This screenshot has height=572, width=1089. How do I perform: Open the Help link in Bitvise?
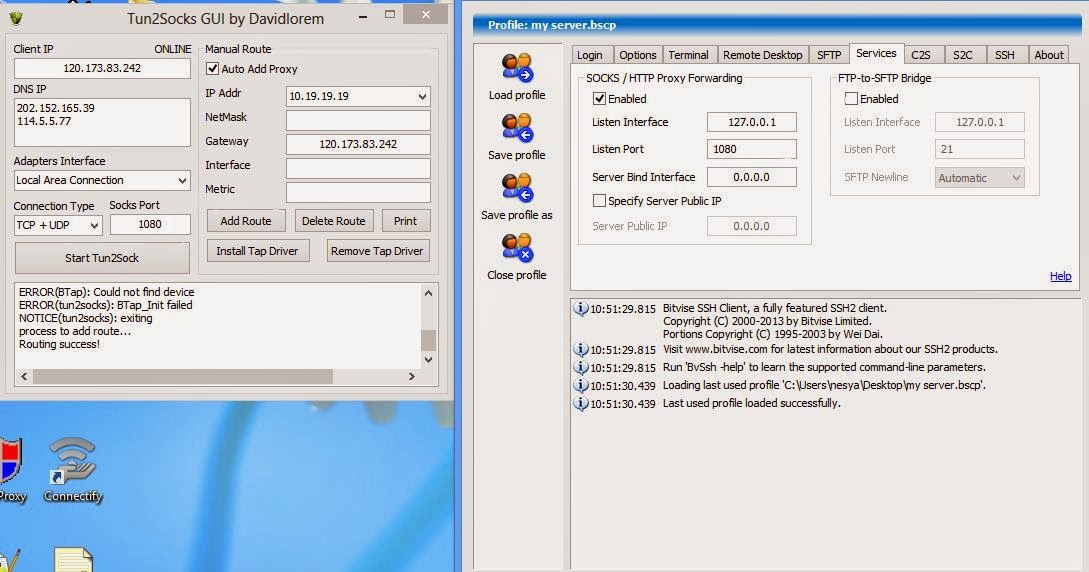1060,276
